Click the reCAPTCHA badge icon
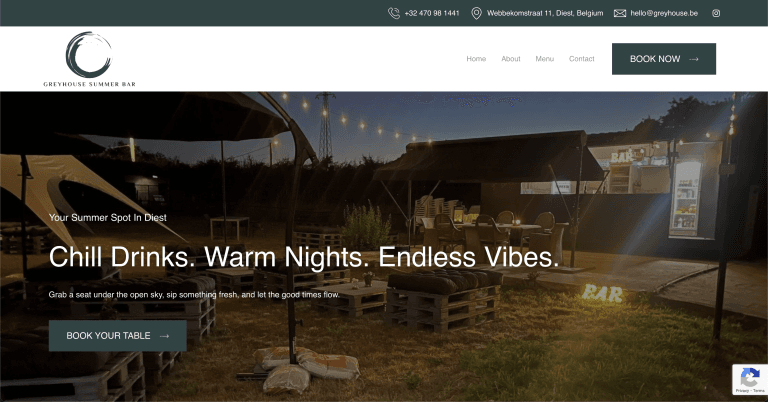Viewport: 768px width, 402px height. (x=749, y=377)
